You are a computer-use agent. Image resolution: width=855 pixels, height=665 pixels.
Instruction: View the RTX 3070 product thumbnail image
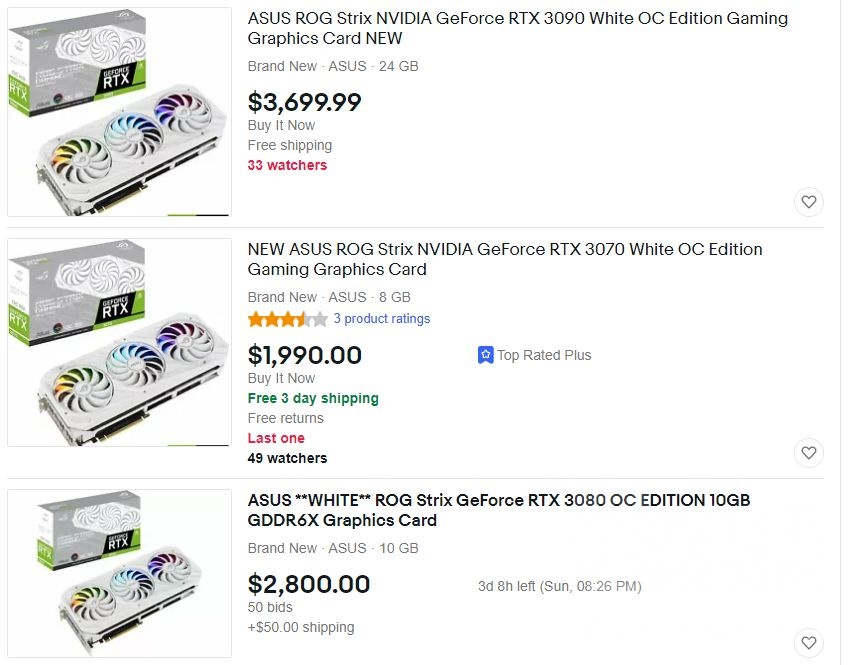pos(119,342)
